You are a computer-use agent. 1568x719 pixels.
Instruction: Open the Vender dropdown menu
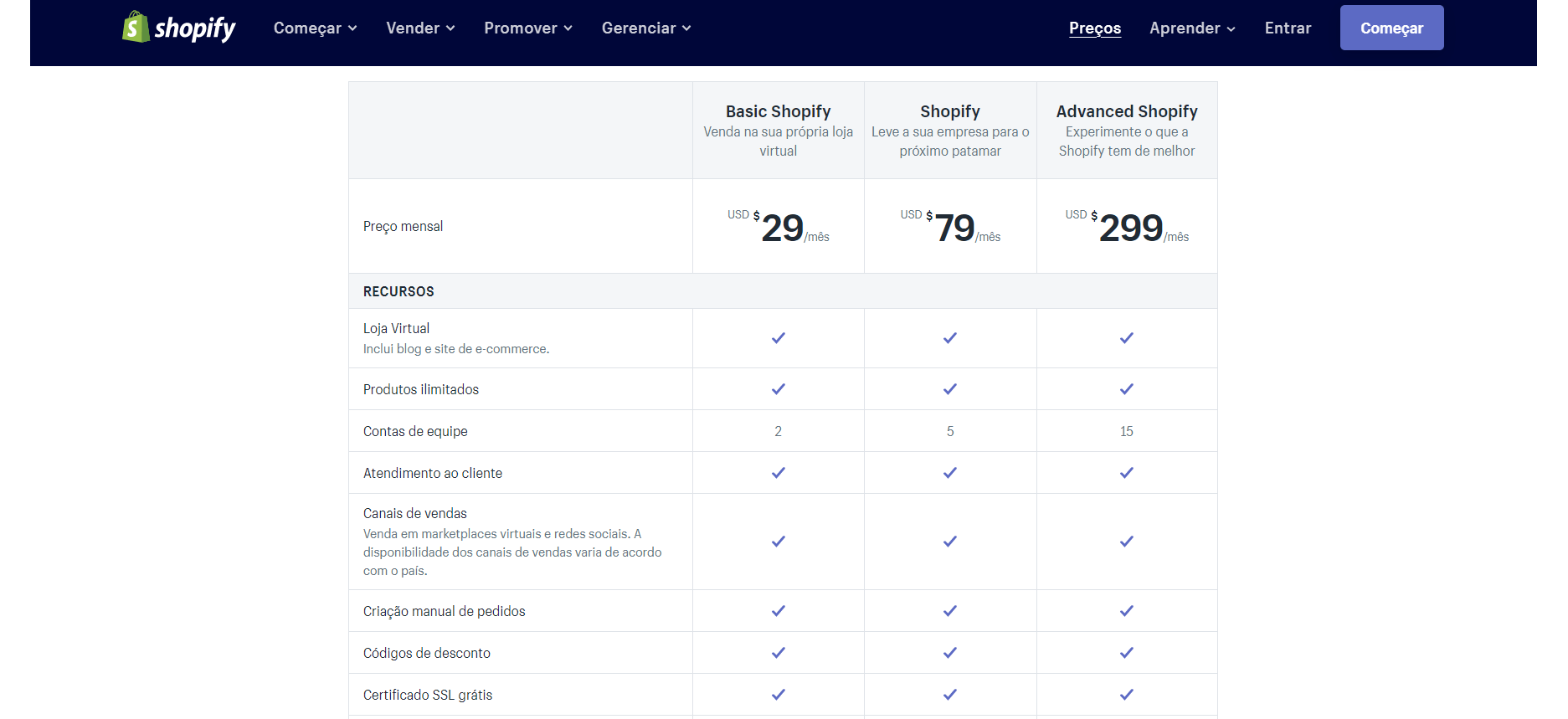click(420, 28)
